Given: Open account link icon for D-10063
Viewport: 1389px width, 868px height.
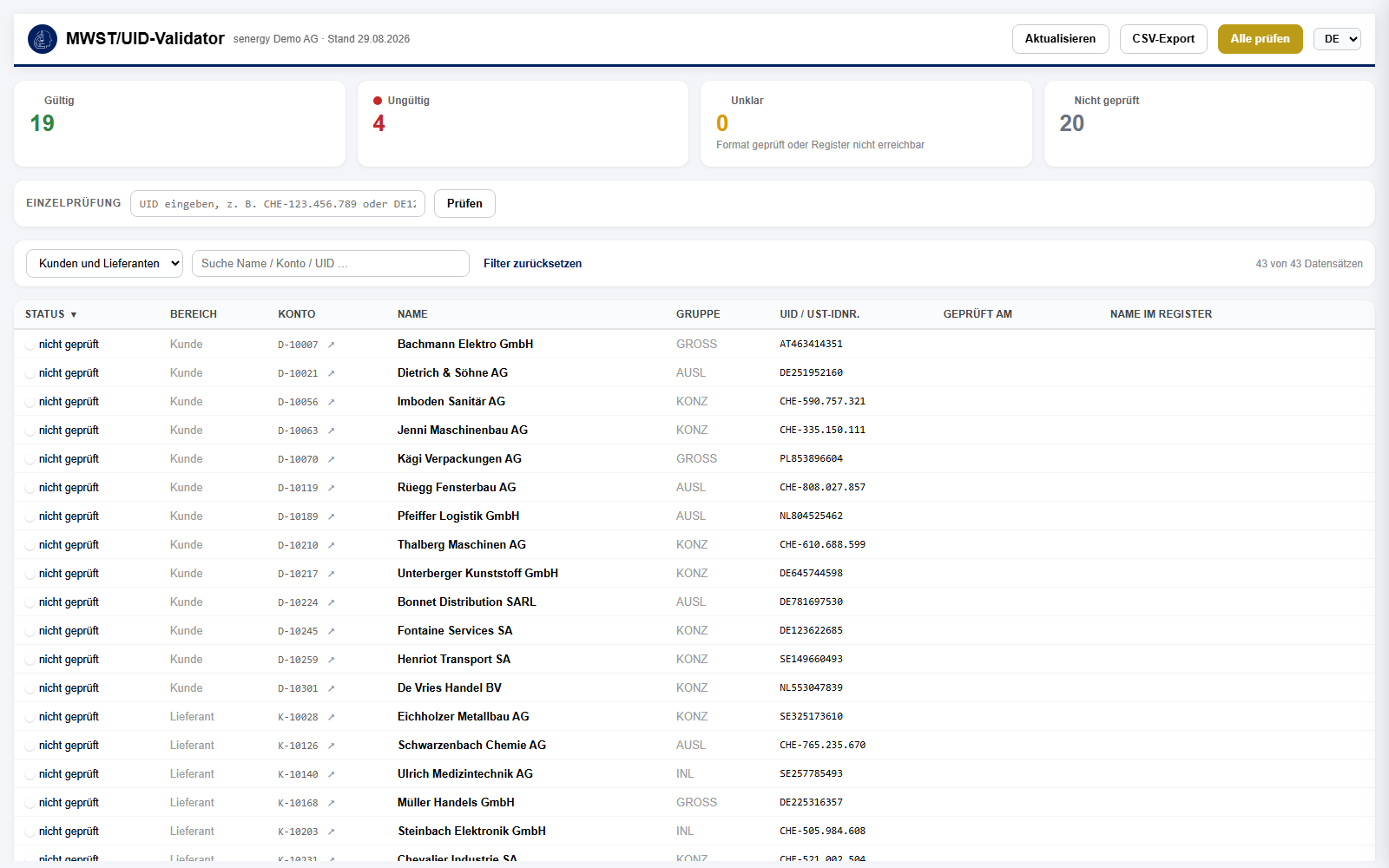Looking at the screenshot, I should point(331,431).
